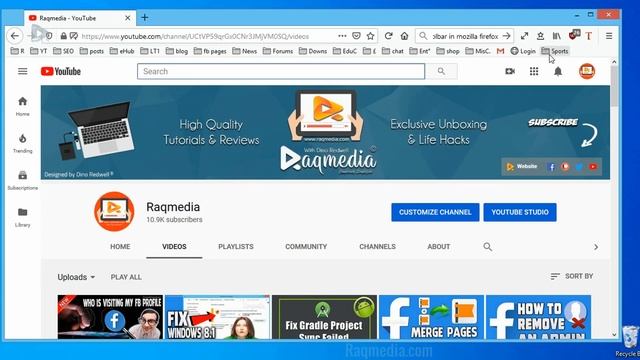Open the account avatar menu
The width and height of the screenshot is (640, 360).
click(x=587, y=71)
